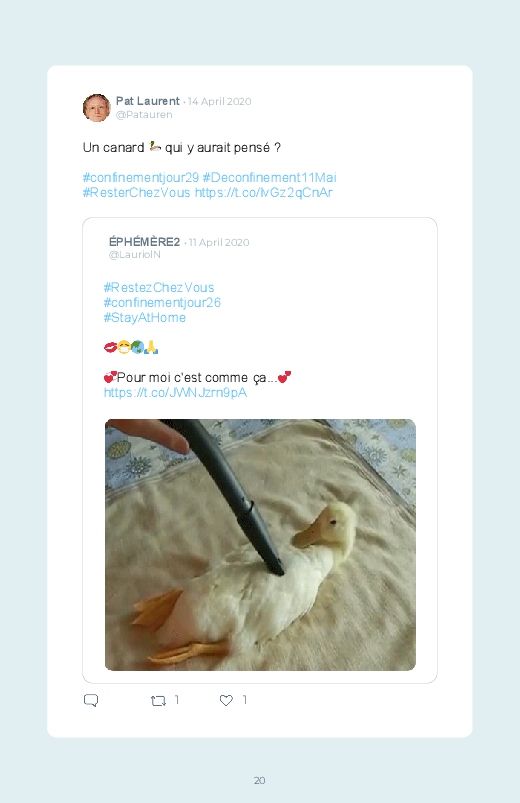Open the duck video thumbnail
This screenshot has width=520, height=803.
point(260,545)
